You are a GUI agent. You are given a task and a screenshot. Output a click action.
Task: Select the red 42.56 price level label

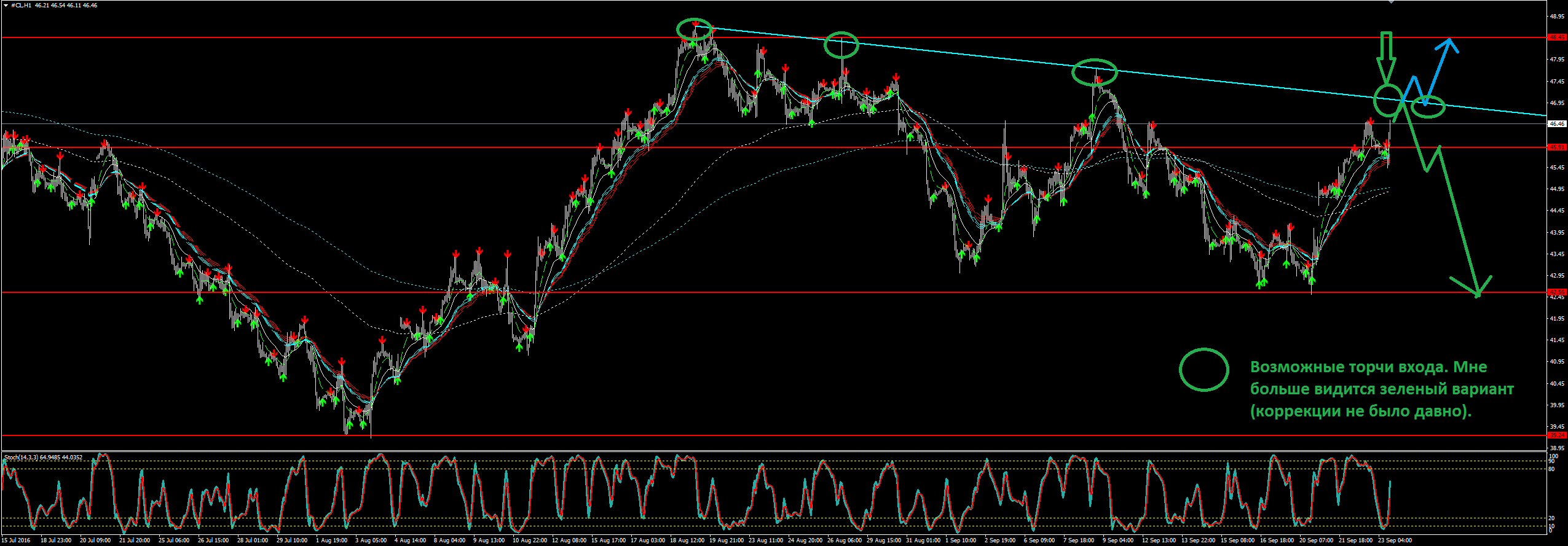(1557, 292)
